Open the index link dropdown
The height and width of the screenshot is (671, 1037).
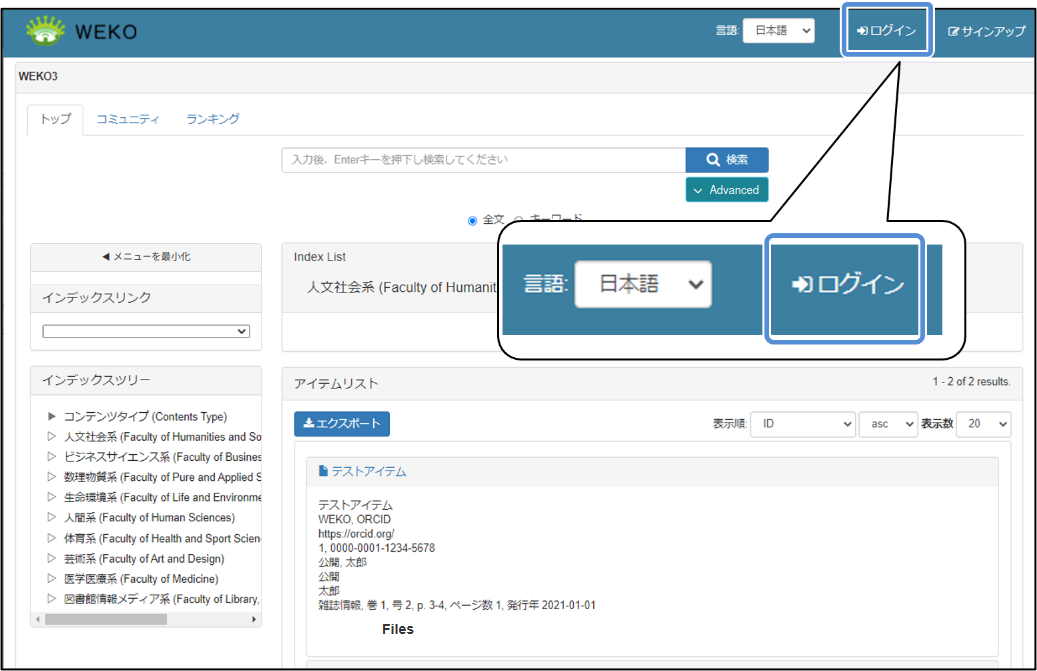(146, 331)
